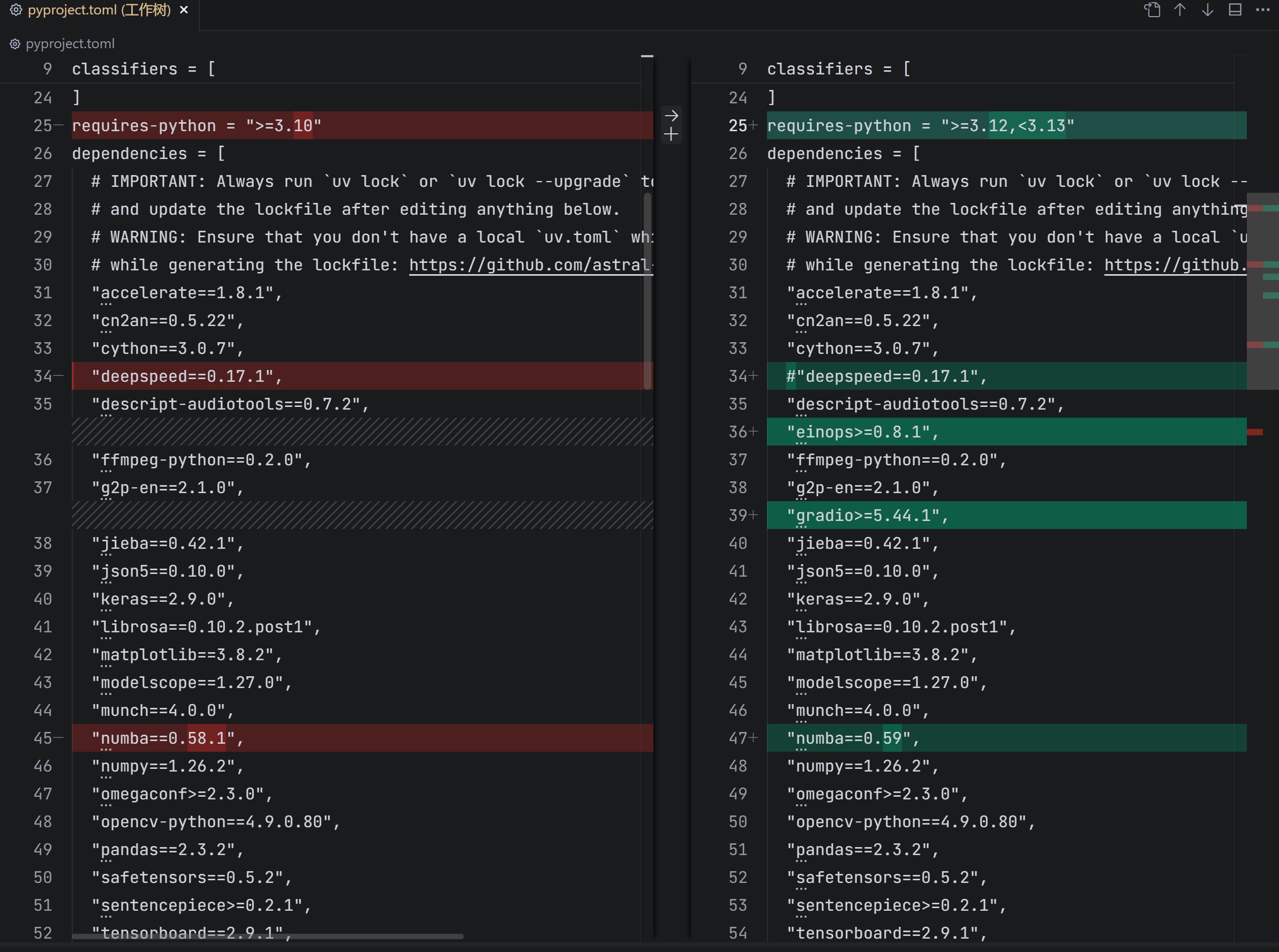Open the file from the diff toolbar
The width and height of the screenshot is (1279, 952).
coord(1152,10)
